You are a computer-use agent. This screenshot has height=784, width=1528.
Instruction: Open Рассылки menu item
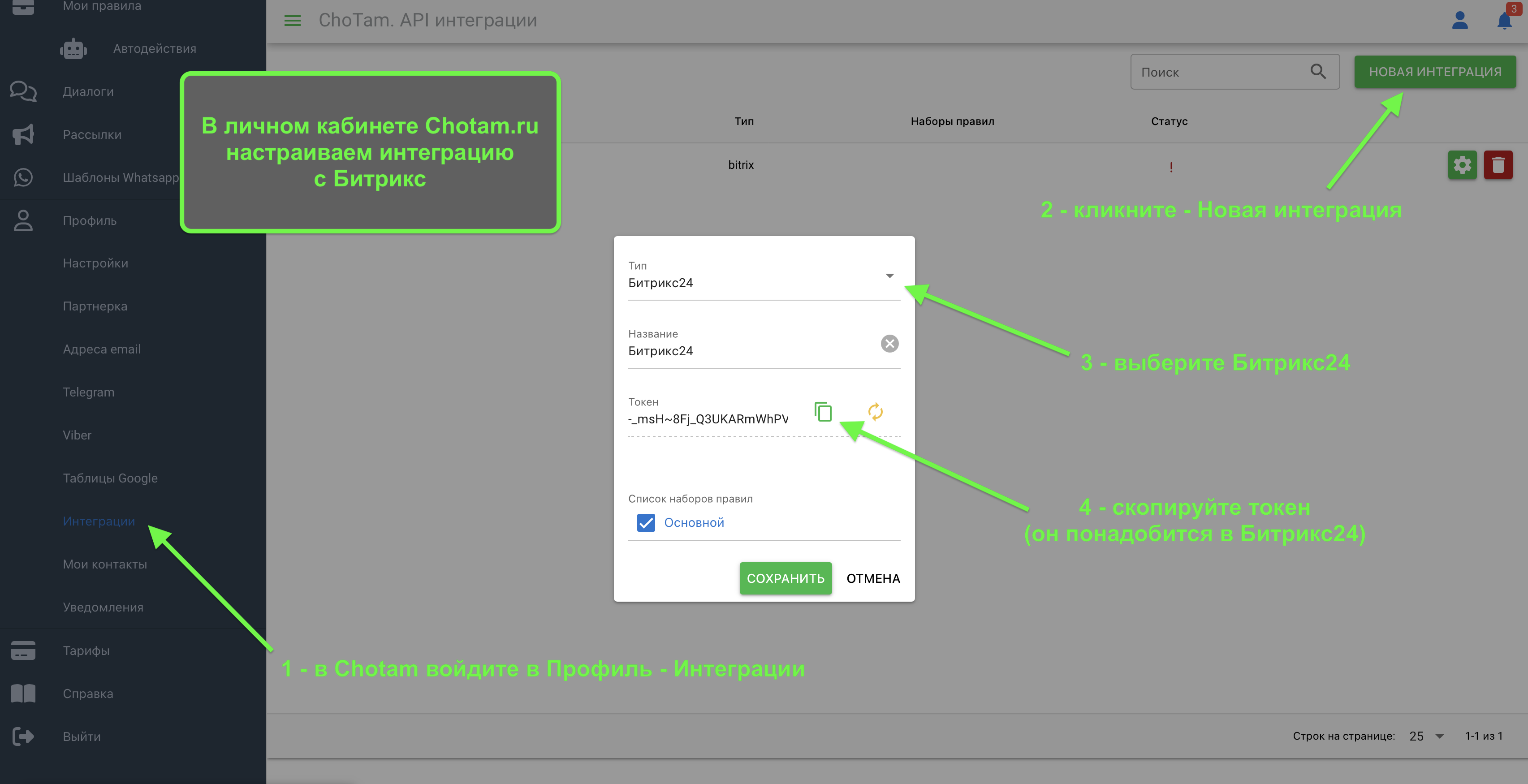tap(92, 134)
